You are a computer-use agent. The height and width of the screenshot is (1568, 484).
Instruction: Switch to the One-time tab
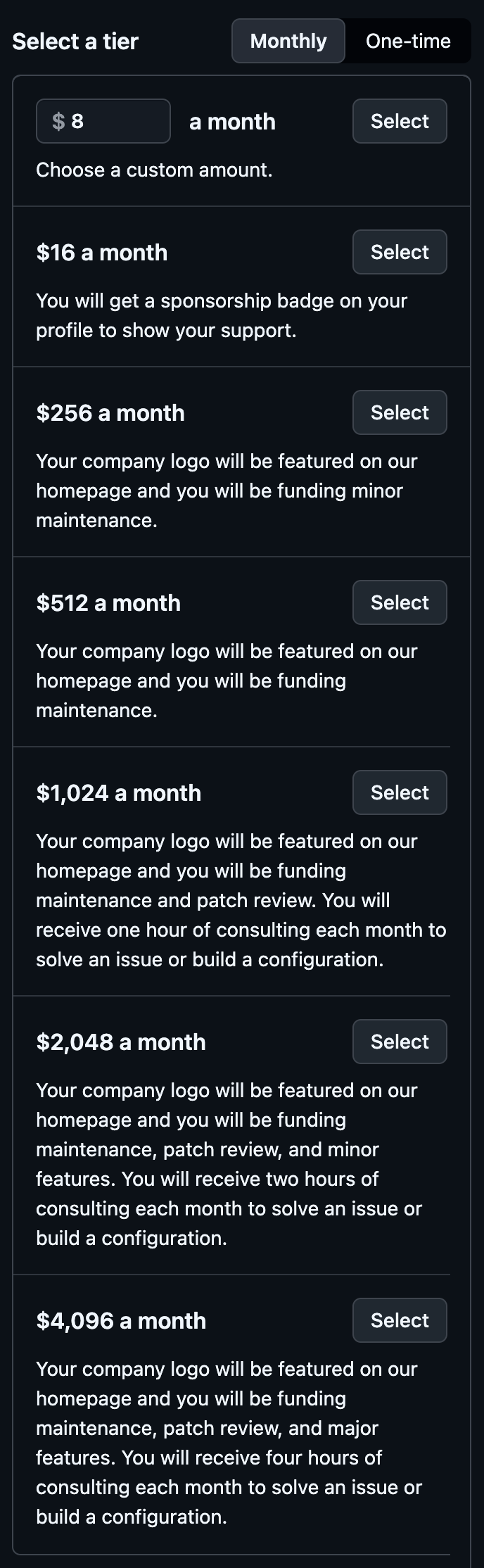[408, 41]
